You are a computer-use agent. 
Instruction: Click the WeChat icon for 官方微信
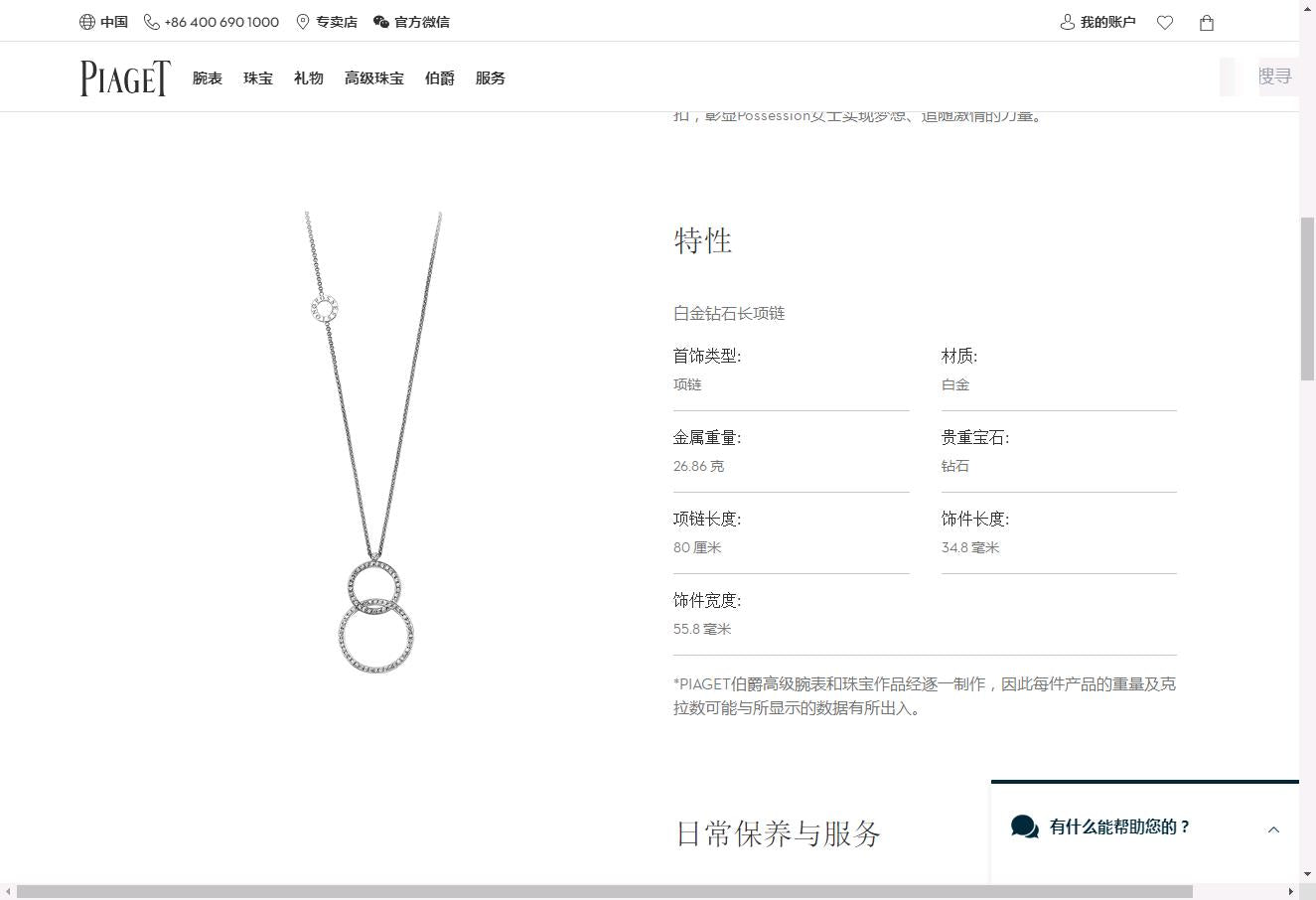pyautogui.click(x=381, y=22)
